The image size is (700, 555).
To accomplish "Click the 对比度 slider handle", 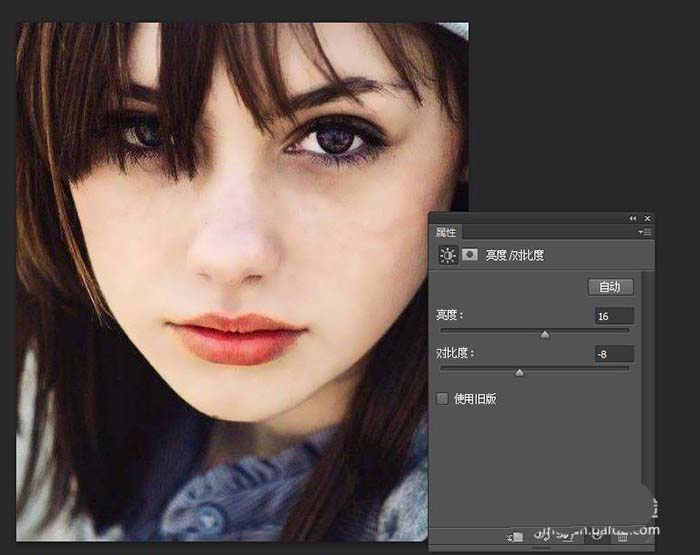I will coord(519,372).
